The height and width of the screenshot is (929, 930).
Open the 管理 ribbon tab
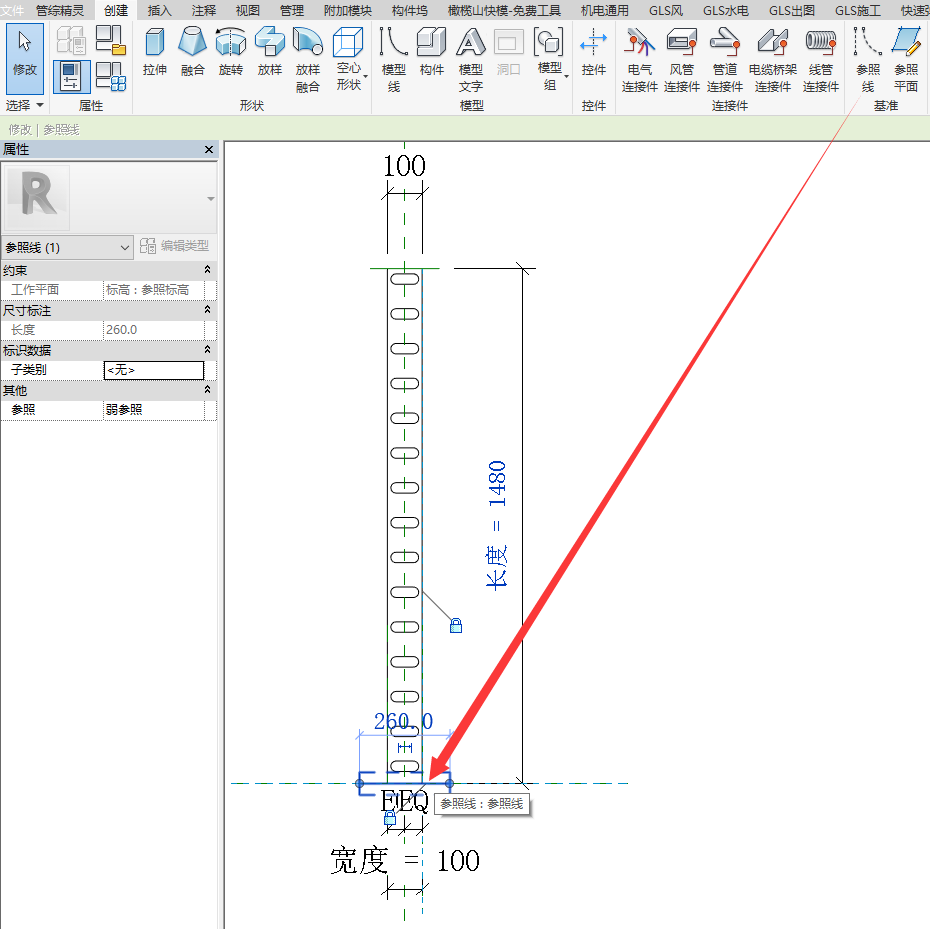click(292, 10)
